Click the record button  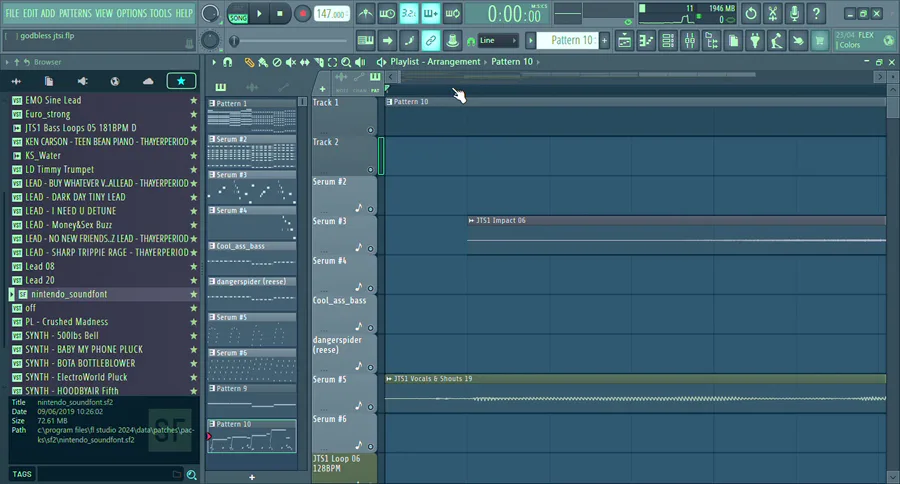pyautogui.click(x=302, y=13)
